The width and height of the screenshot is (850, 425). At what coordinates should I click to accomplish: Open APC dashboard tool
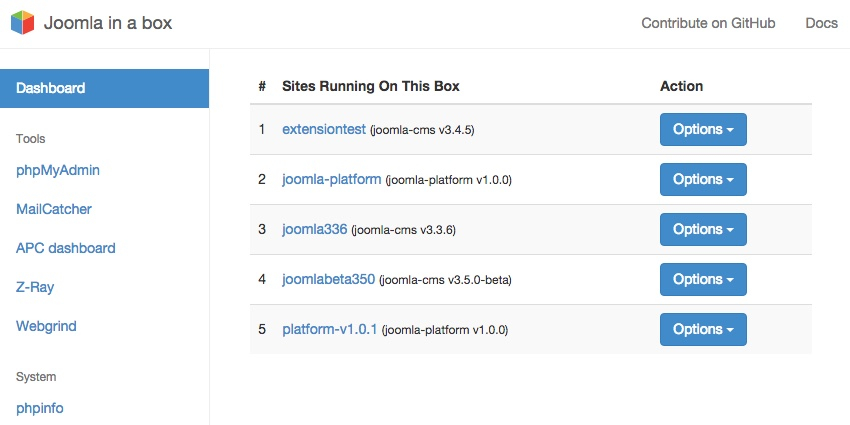point(66,248)
